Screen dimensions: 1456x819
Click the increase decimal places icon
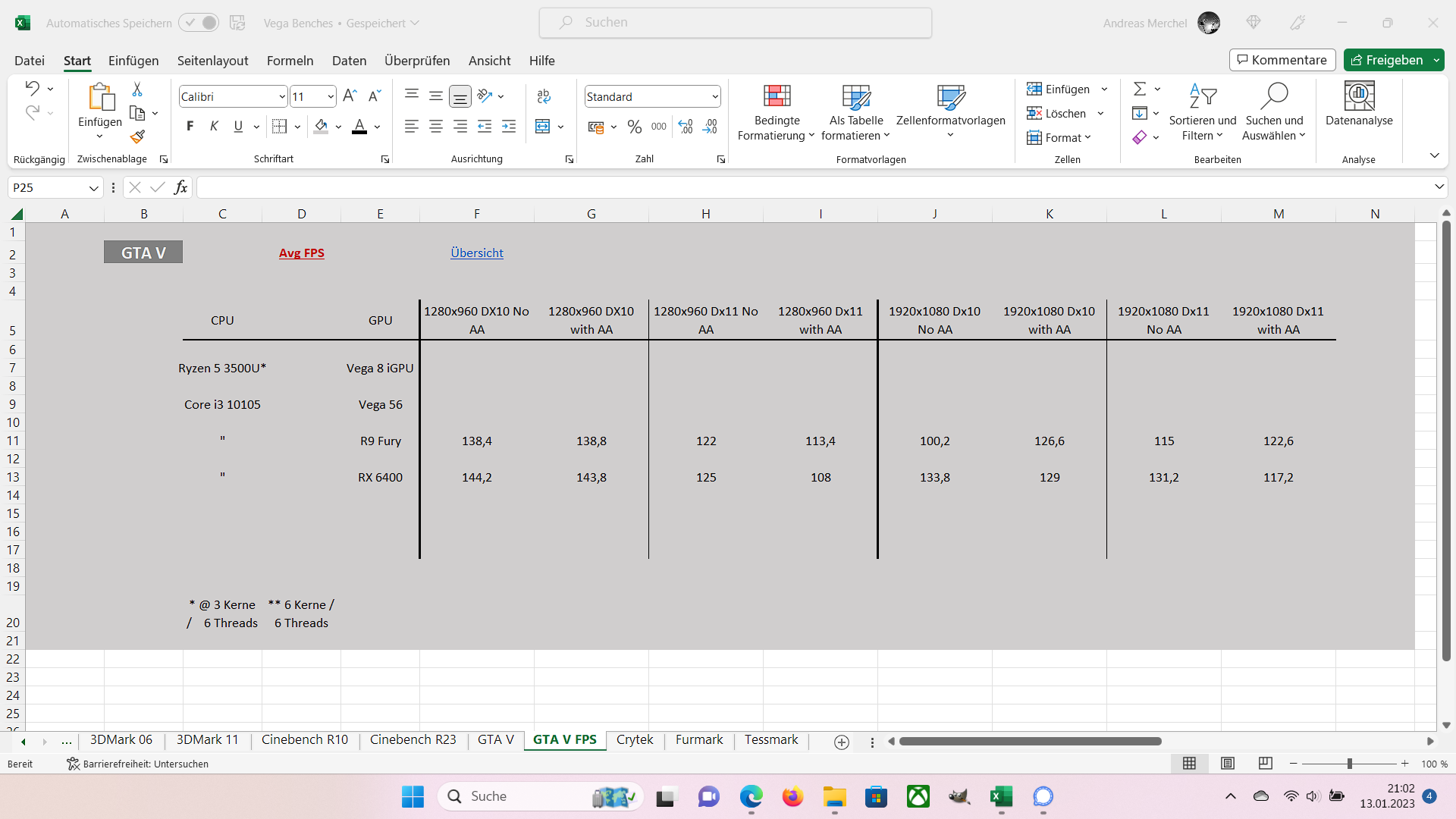point(686,127)
